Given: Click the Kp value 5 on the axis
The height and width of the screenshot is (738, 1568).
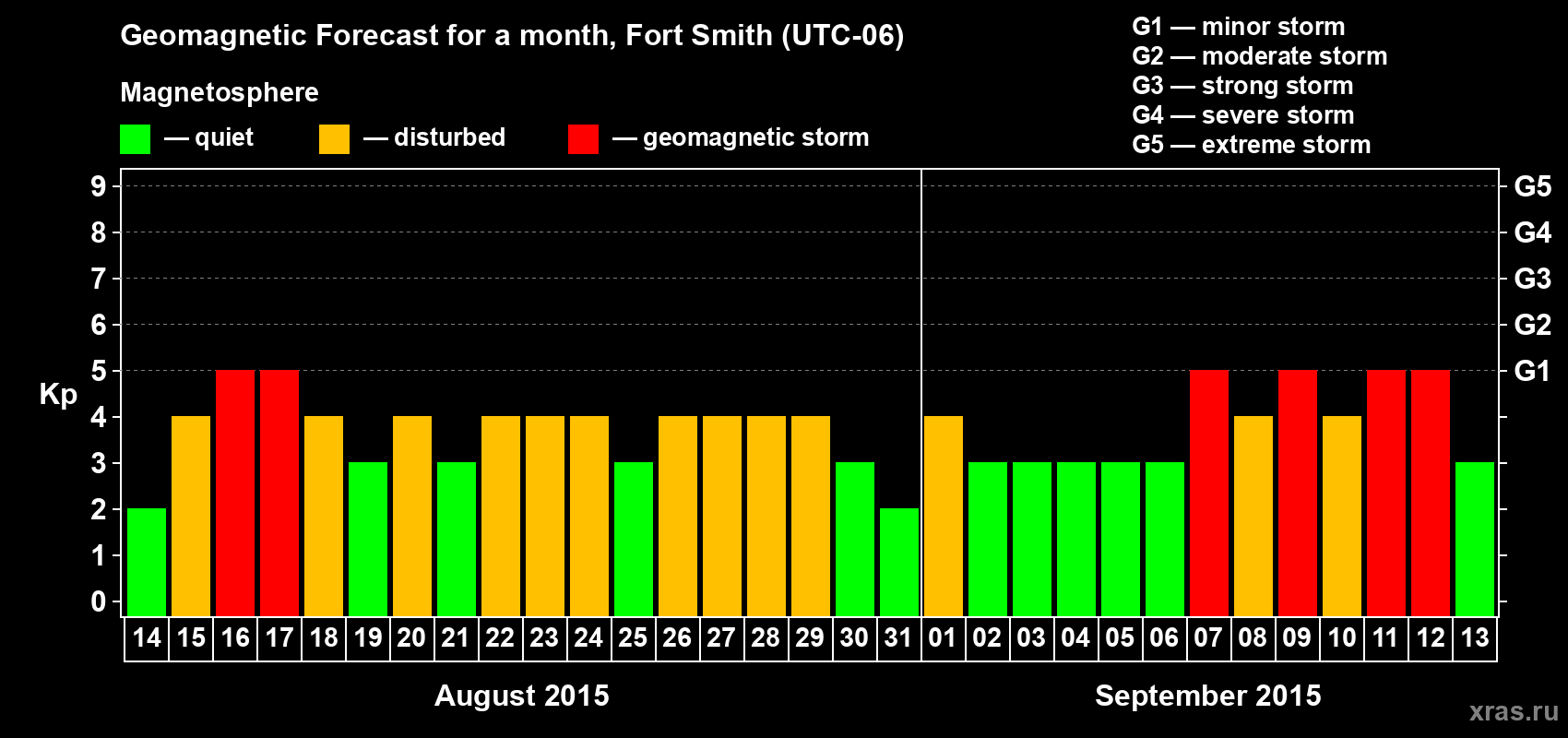Looking at the screenshot, I should tap(99, 371).
